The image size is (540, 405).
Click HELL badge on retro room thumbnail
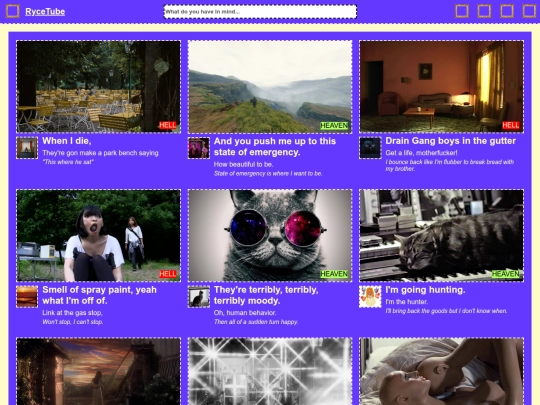tap(511, 125)
